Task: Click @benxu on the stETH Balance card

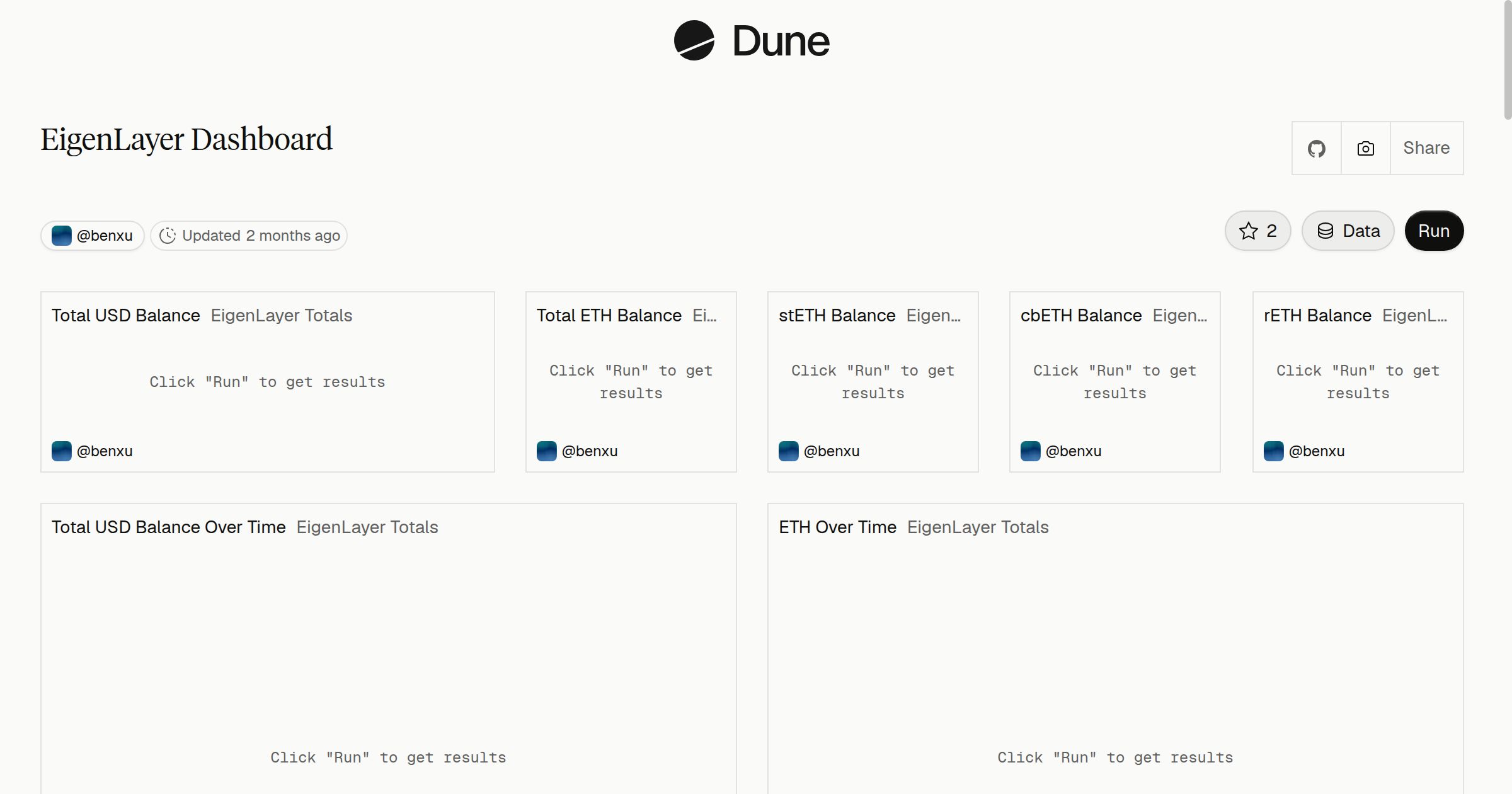Action: [832, 451]
